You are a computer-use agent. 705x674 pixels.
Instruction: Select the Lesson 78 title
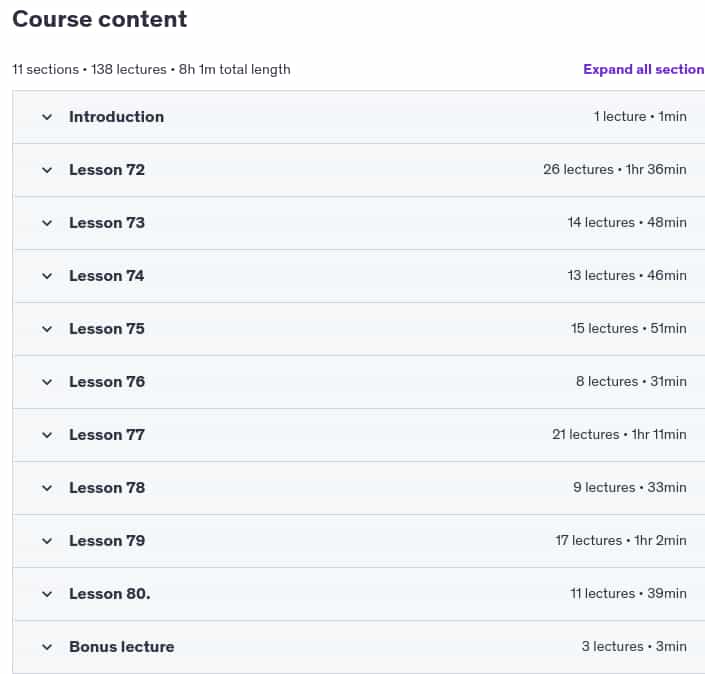coord(107,488)
